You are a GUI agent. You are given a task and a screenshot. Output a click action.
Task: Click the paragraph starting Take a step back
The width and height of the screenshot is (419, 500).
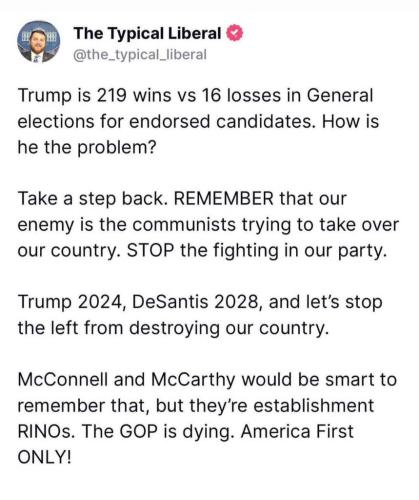(x=208, y=224)
